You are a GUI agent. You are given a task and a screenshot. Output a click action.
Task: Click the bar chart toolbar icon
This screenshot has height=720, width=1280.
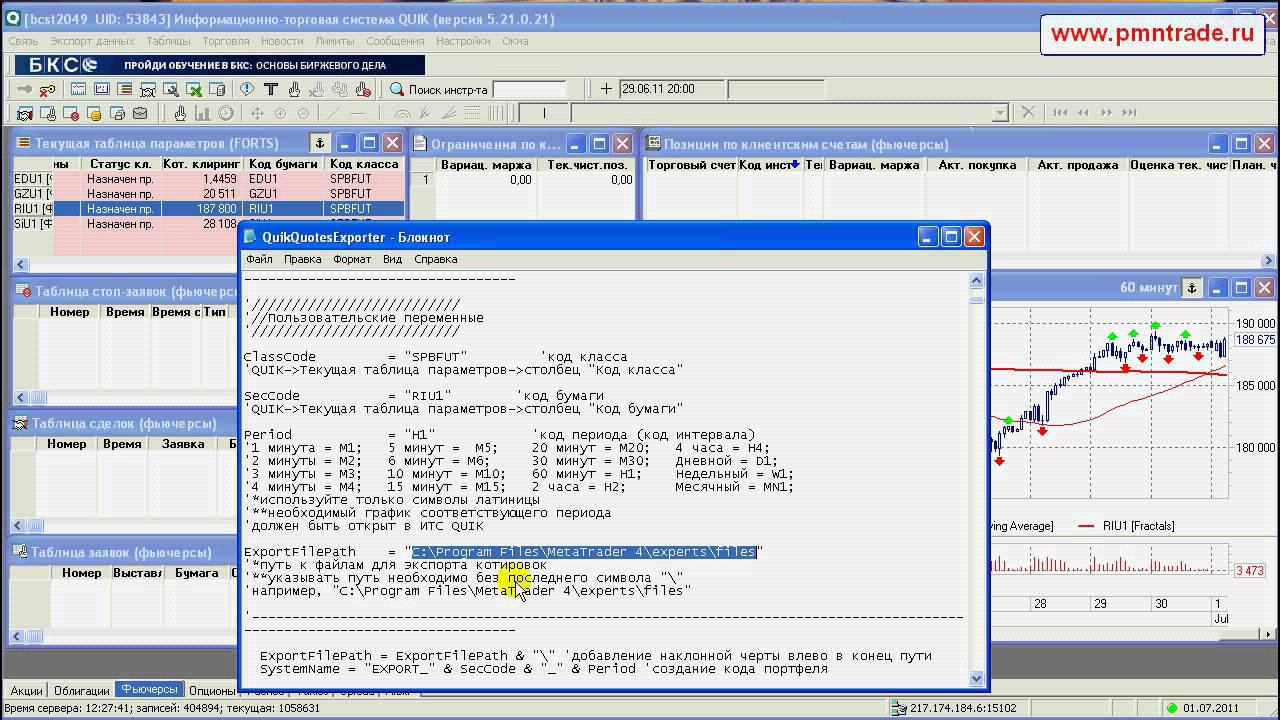pos(203,113)
